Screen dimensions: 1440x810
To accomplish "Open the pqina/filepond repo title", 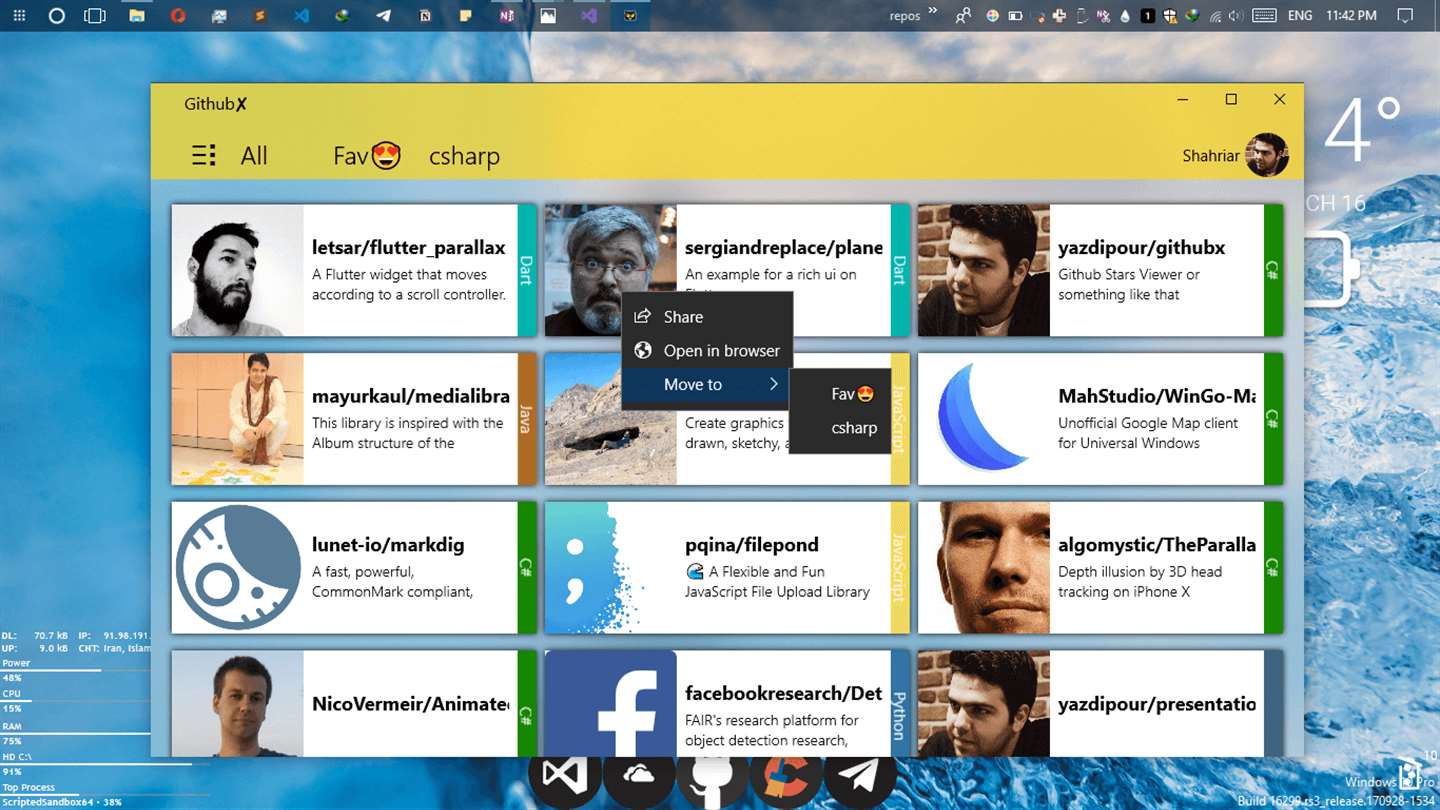I will click(x=752, y=545).
